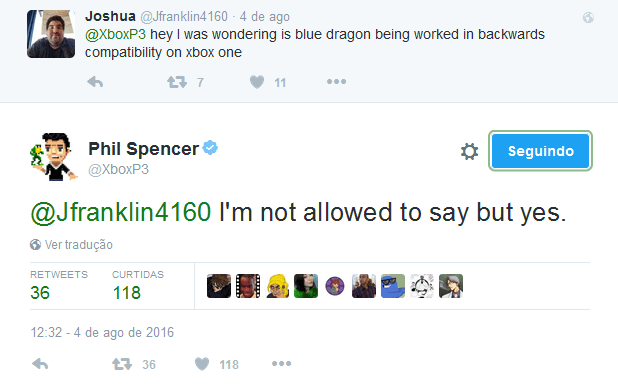Click the globe icon on Joshua's tweet
Viewport: 618px width, 386px height.
coord(588,17)
